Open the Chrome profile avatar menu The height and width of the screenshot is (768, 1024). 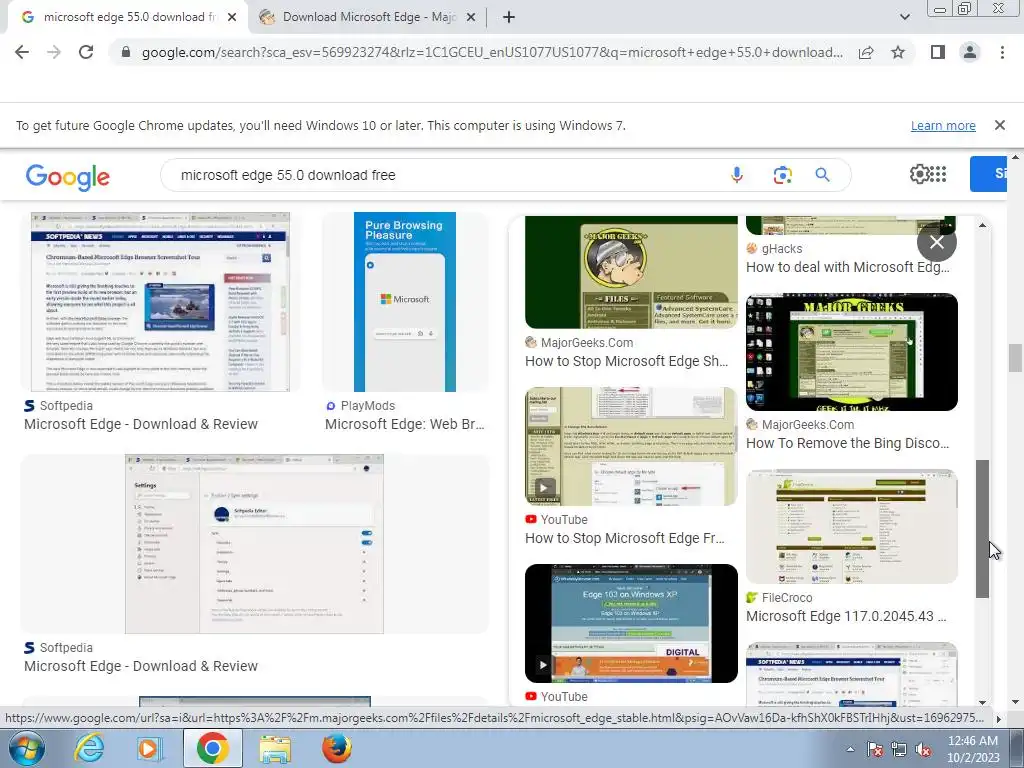coord(970,52)
